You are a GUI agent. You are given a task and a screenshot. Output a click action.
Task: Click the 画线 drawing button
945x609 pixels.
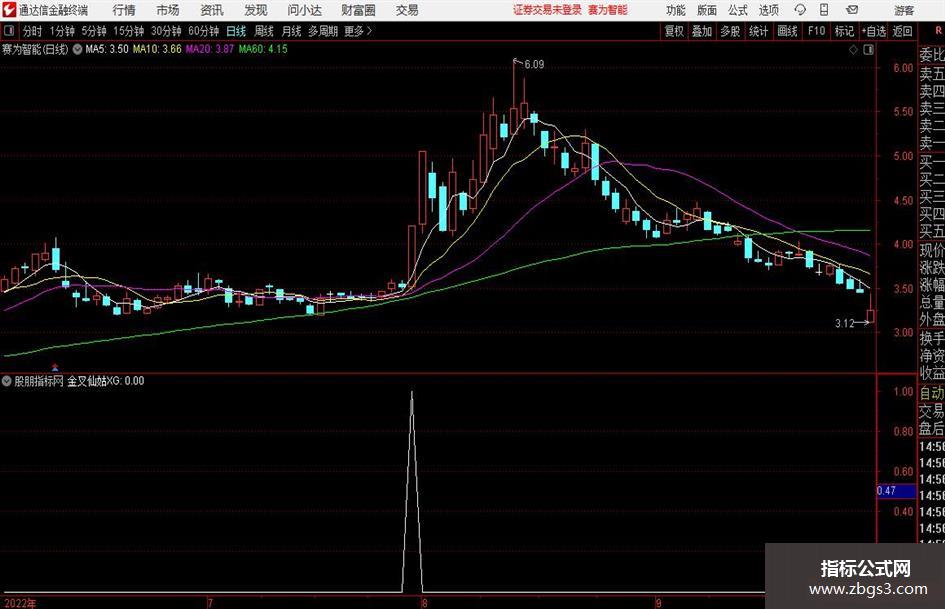[787, 31]
